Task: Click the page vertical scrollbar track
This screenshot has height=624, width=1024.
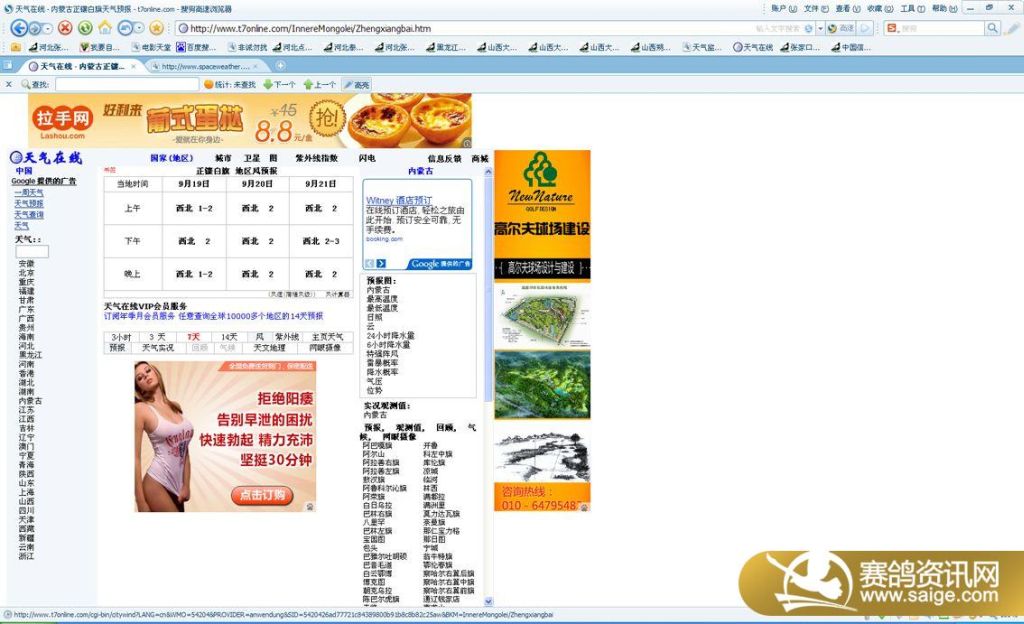Action: point(488,400)
